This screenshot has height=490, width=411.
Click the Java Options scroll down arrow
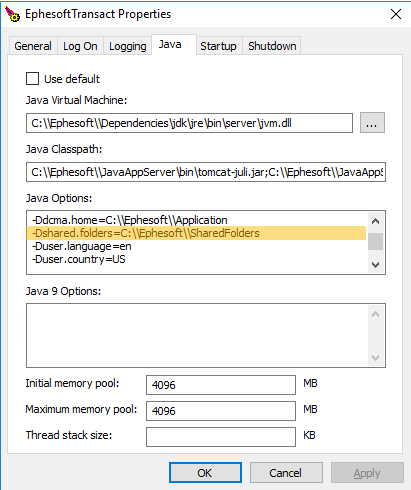[375, 265]
